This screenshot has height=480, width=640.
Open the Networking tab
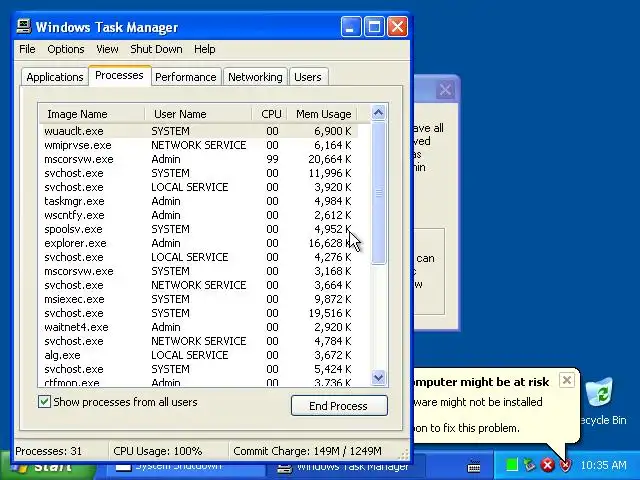click(x=255, y=77)
